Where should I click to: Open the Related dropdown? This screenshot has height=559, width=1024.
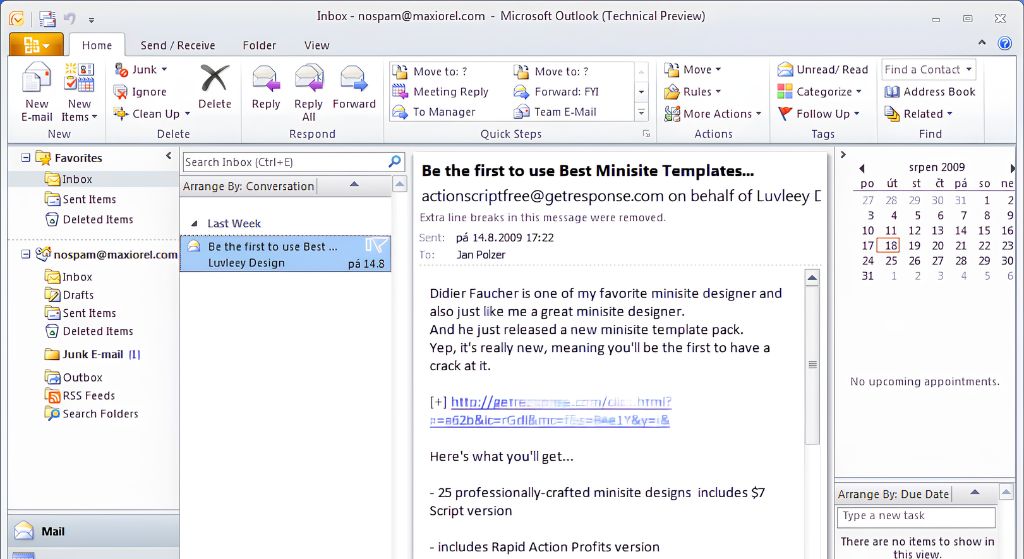[918, 114]
